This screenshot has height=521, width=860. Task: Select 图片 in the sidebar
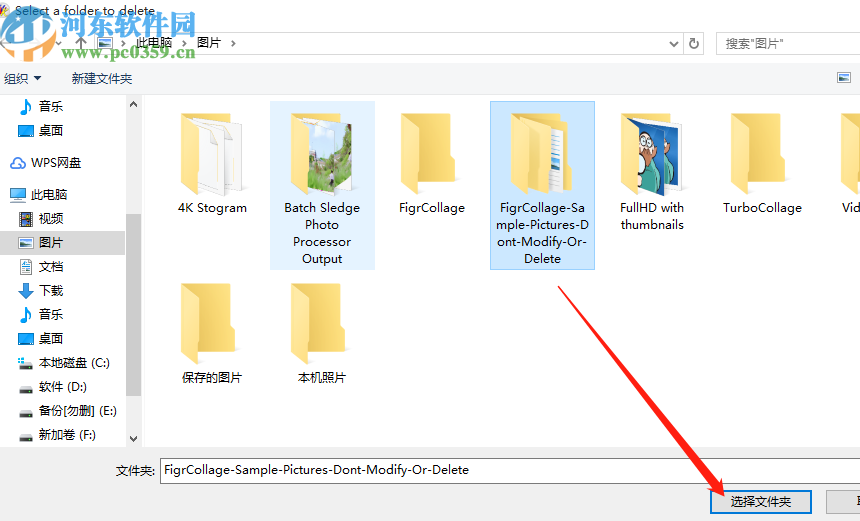point(63,243)
